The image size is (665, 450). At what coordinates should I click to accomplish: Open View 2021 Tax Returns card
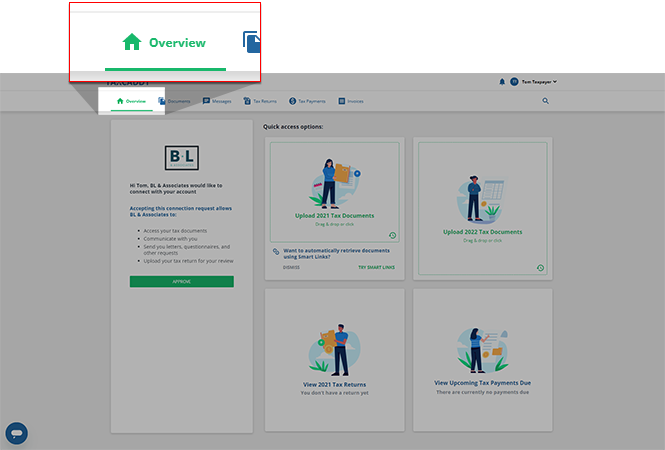pyautogui.click(x=335, y=360)
